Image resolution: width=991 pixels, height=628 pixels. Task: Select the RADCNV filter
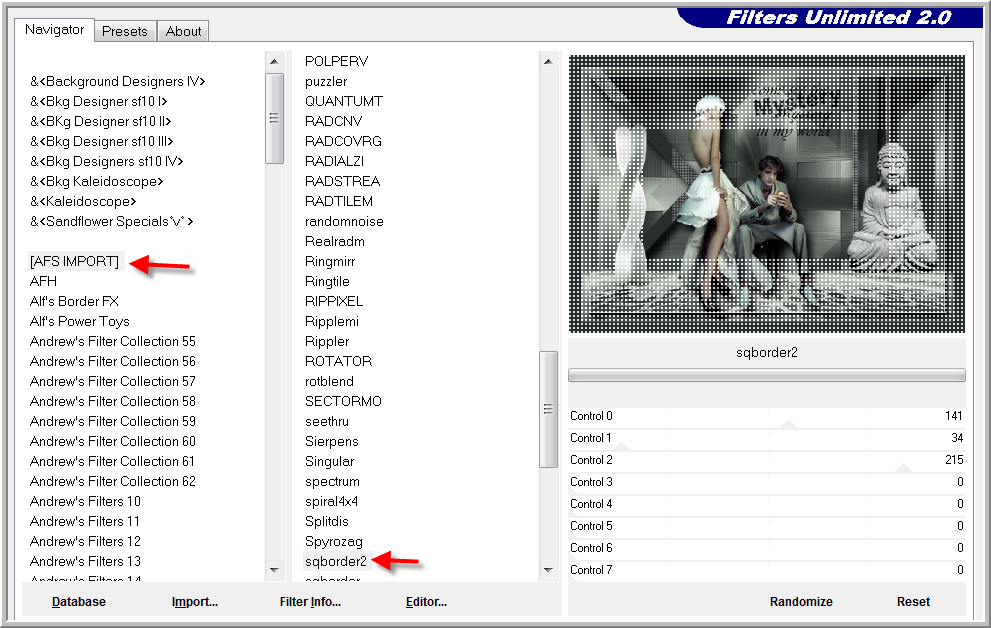pyautogui.click(x=333, y=122)
